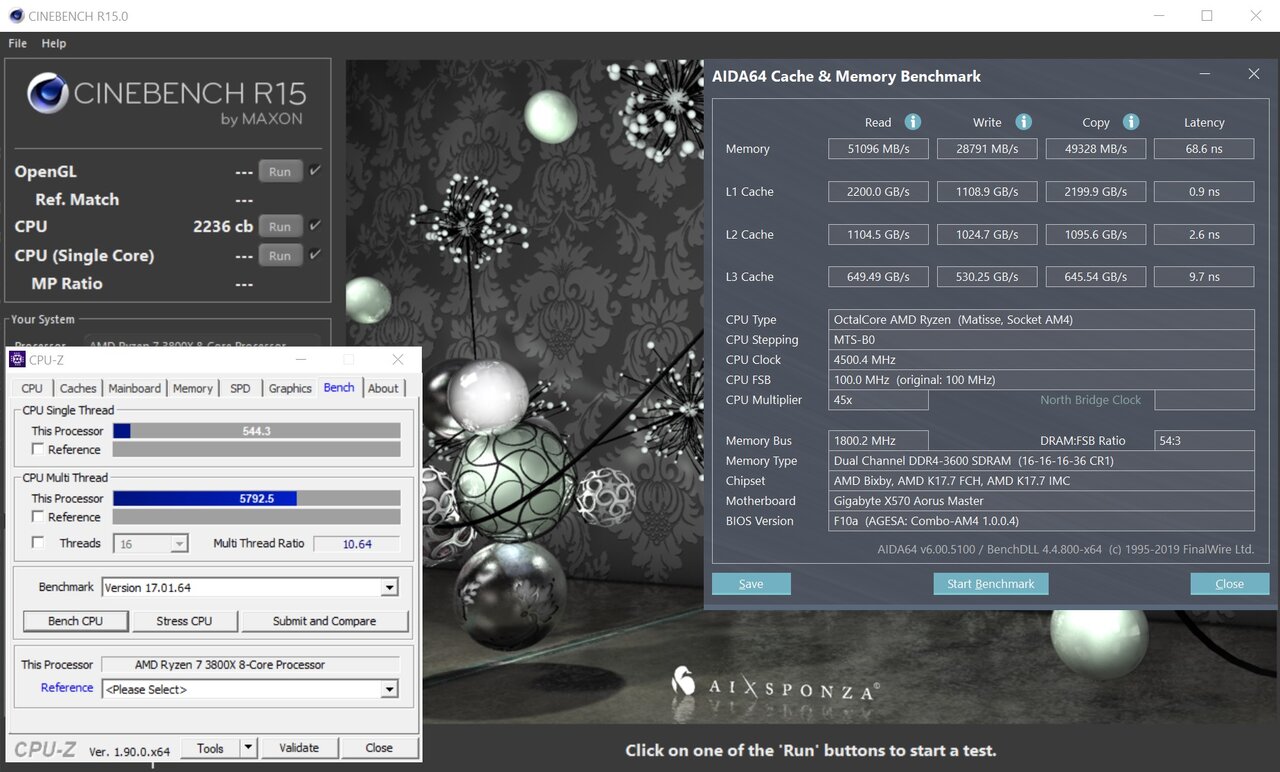Enable Reference checkbox under CPU Multi Thread
Image resolution: width=1280 pixels, height=772 pixels.
tap(37, 517)
